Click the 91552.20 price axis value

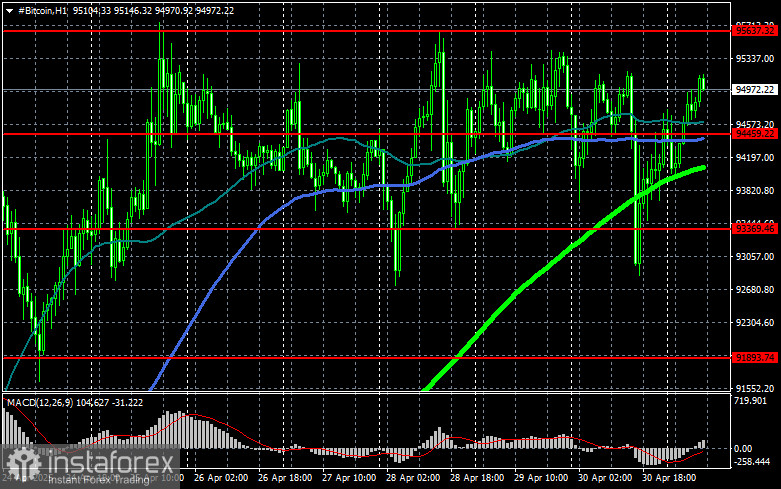coord(755,388)
